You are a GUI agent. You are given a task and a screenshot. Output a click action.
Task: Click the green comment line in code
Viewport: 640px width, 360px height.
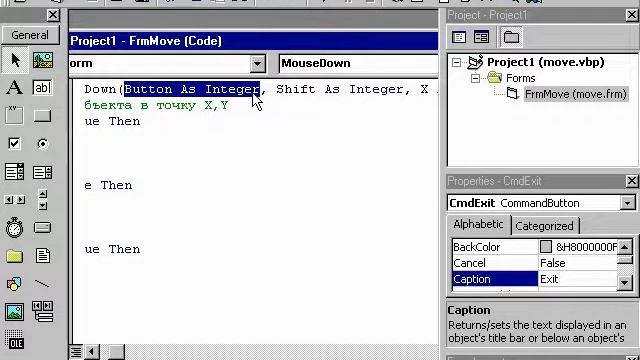[156, 105]
